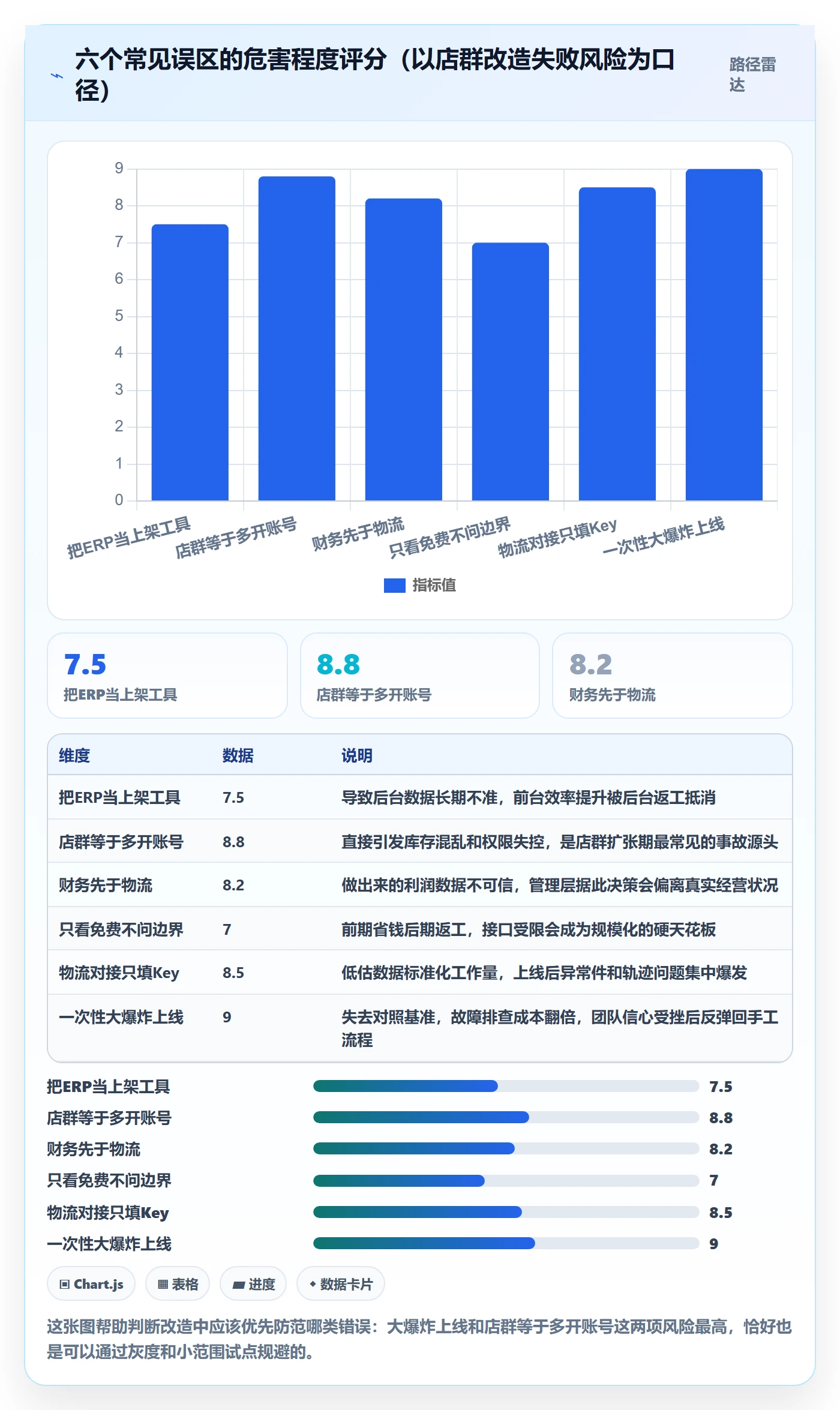
Task: Open the 7.5 data card
Action: [167, 676]
